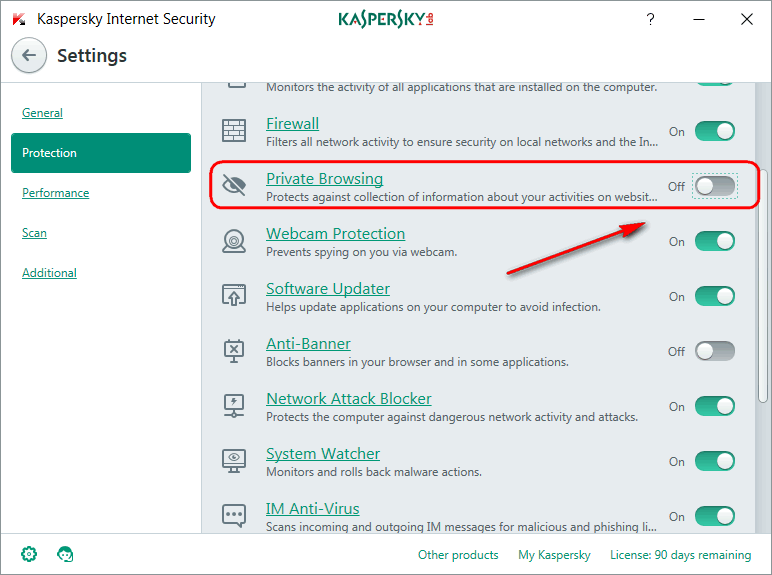Click the 'On' label beside Firewall
The image size is (772, 575).
click(x=676, y=132)
